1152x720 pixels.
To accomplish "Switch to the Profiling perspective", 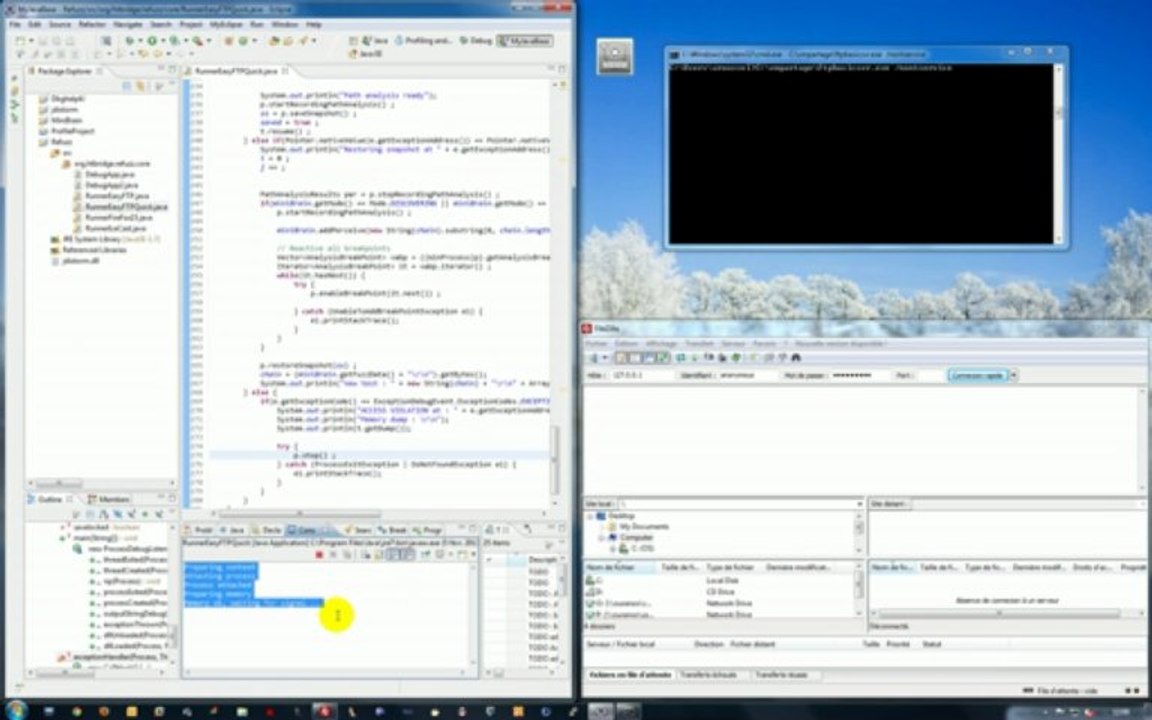I will pyautogui.click(x=423, y=41).
